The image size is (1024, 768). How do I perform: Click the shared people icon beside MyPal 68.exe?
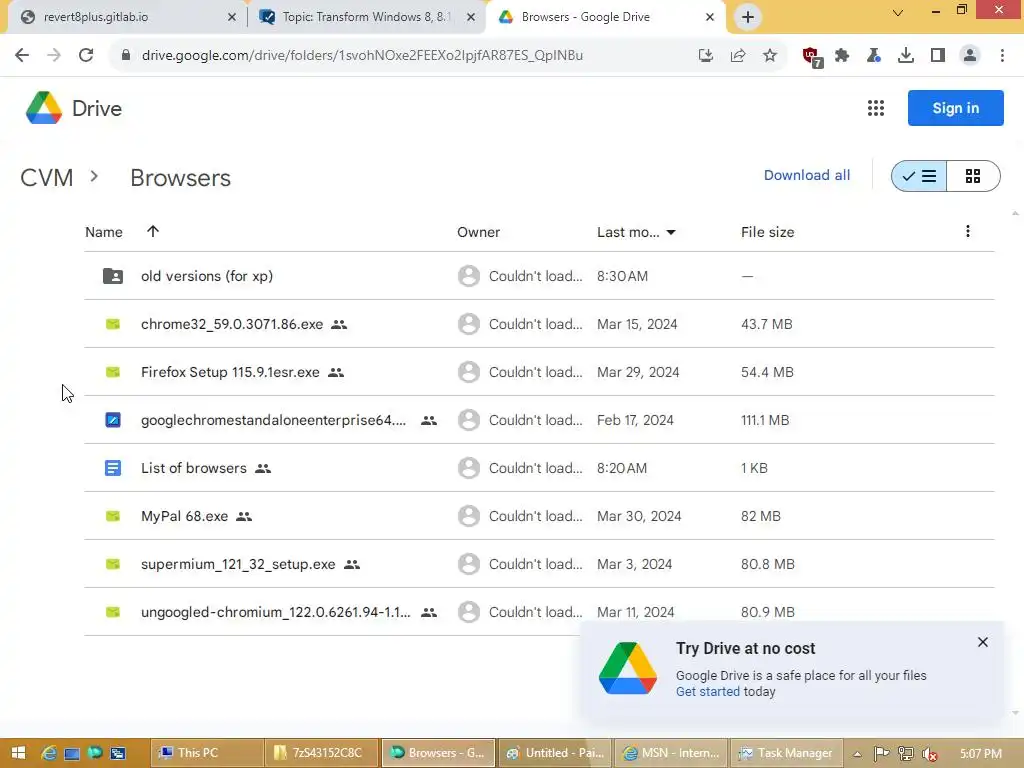pyautogui.click(x=244, y=517)
